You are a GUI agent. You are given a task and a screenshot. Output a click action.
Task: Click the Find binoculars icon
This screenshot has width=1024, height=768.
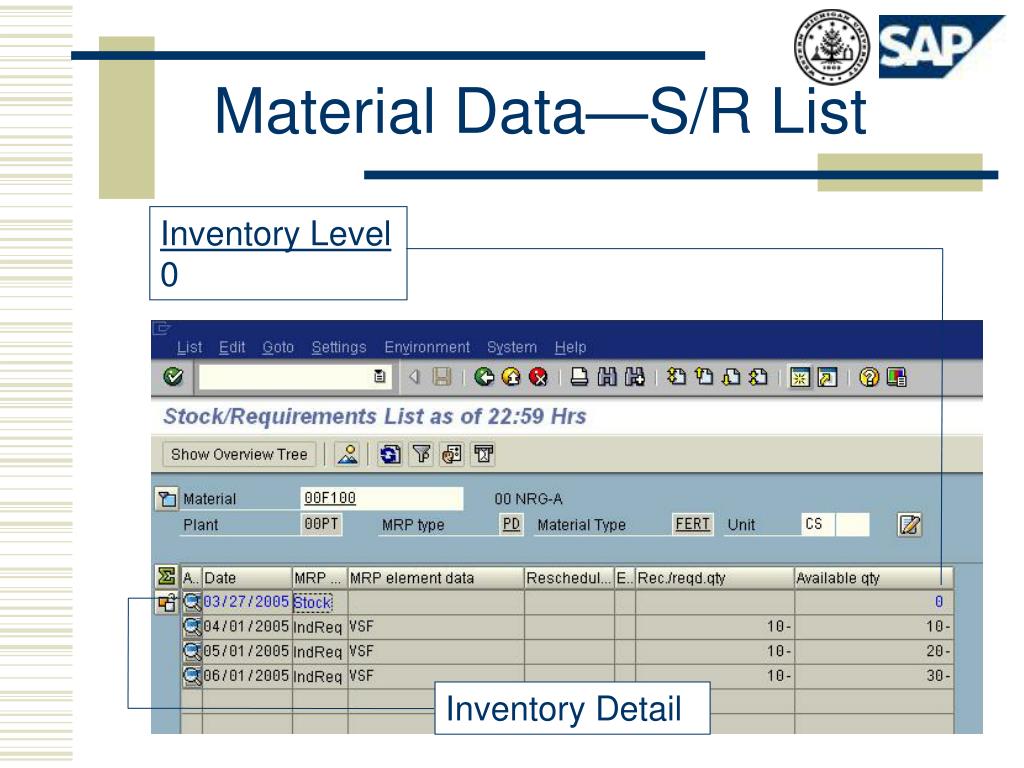coord(607,377)
